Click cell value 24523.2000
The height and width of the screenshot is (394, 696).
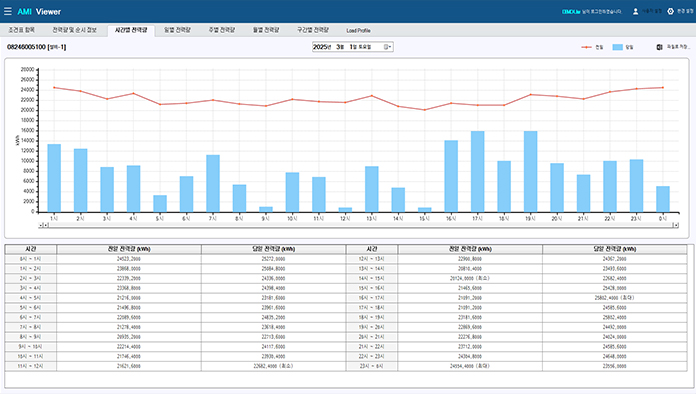coord(129,259)
